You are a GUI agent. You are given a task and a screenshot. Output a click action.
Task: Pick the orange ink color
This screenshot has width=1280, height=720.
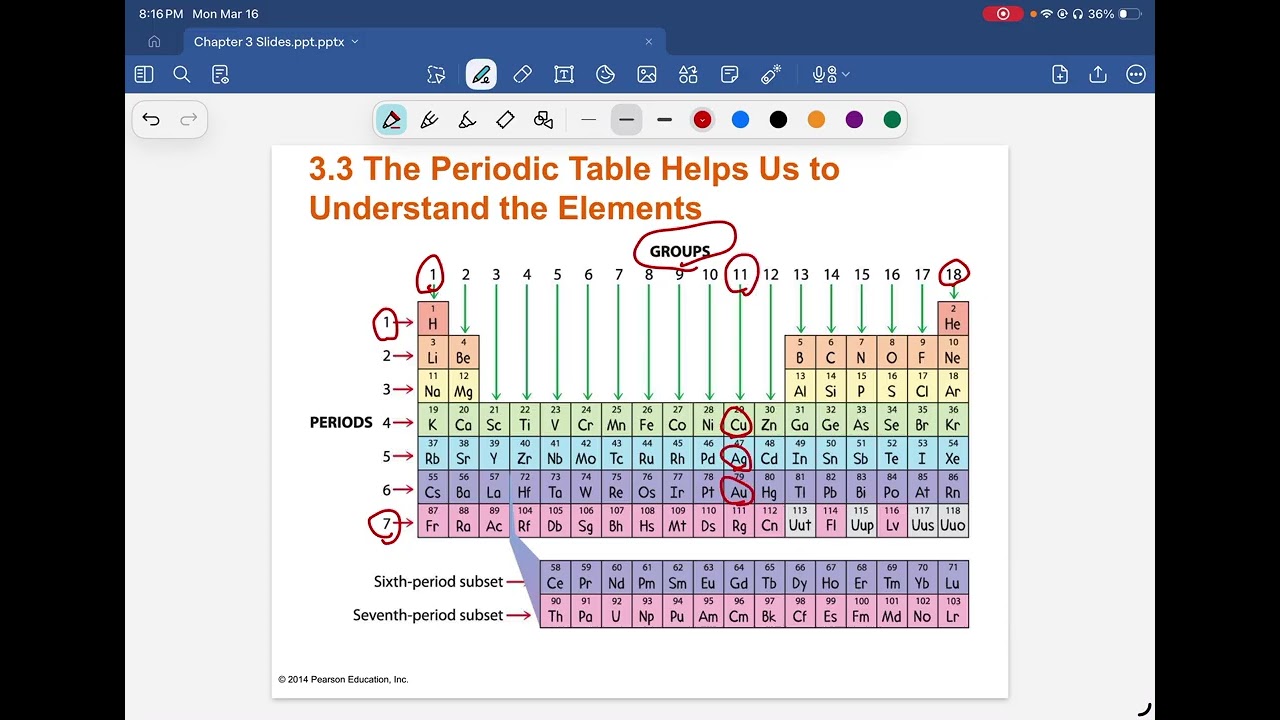816,120
